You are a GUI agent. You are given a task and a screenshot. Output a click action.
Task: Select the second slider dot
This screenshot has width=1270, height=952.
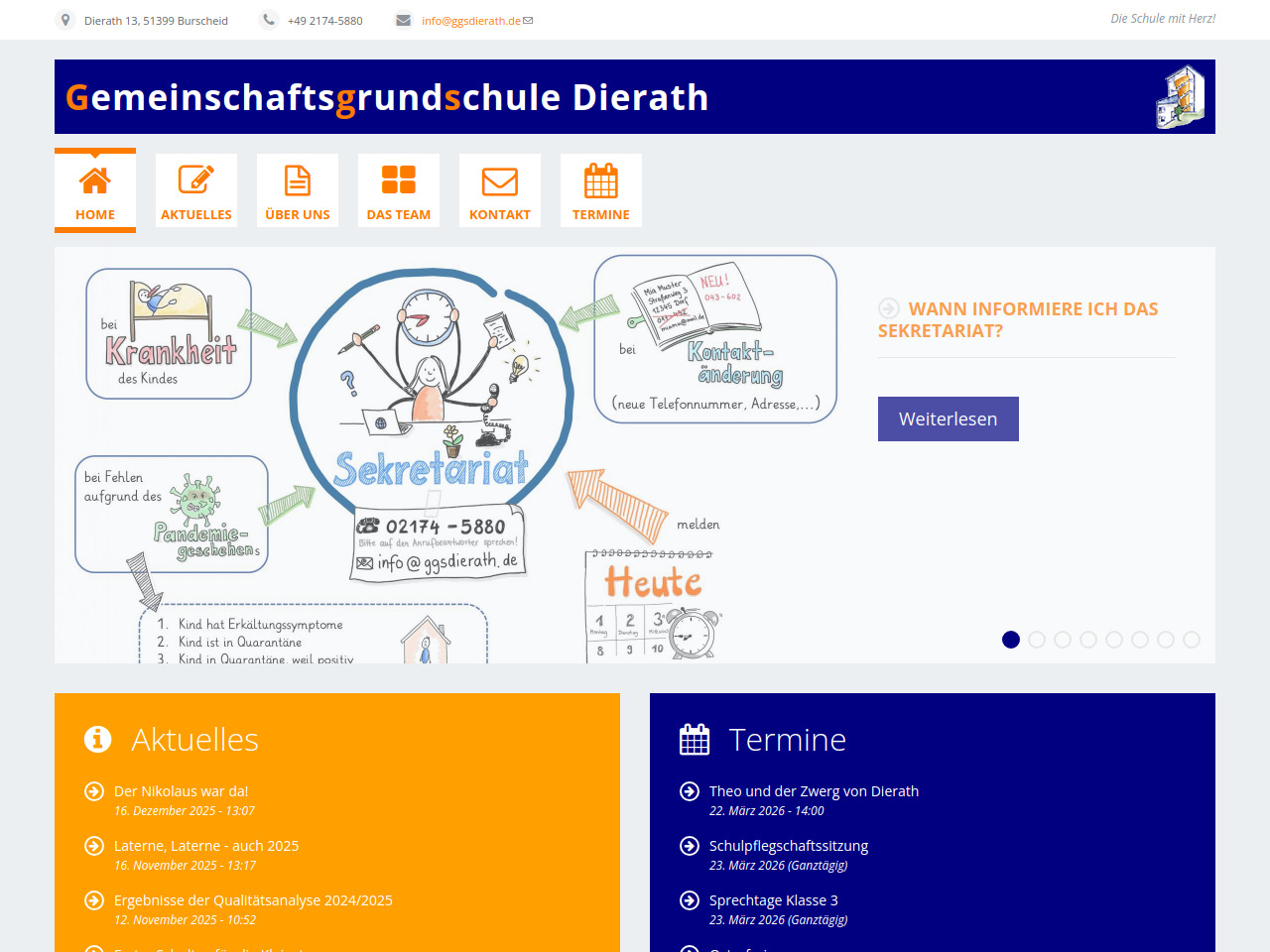(x=1037, y=640)
